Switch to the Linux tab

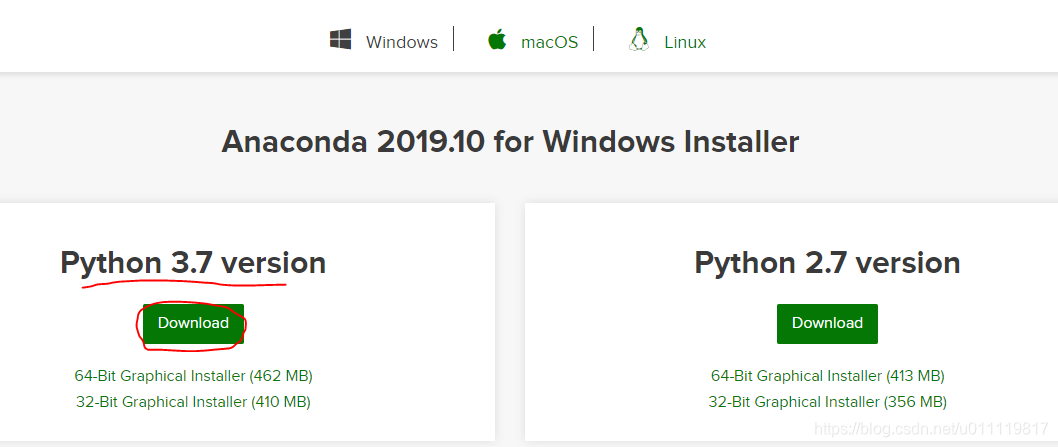(685, 42)
